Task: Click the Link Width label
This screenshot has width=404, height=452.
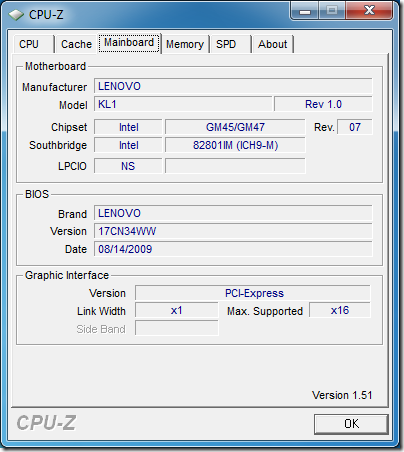Action: (101, 311)
